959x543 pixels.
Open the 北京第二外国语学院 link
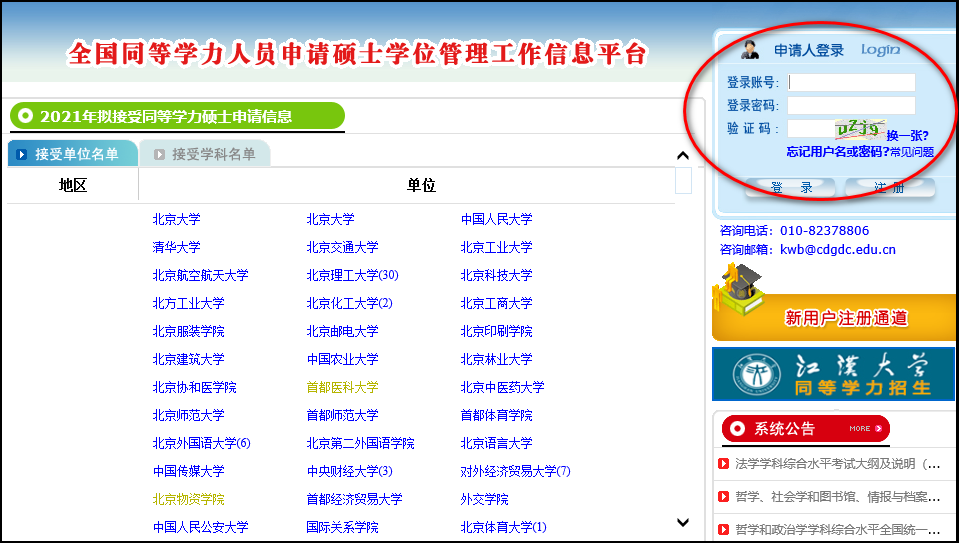(x=360, y=443)
